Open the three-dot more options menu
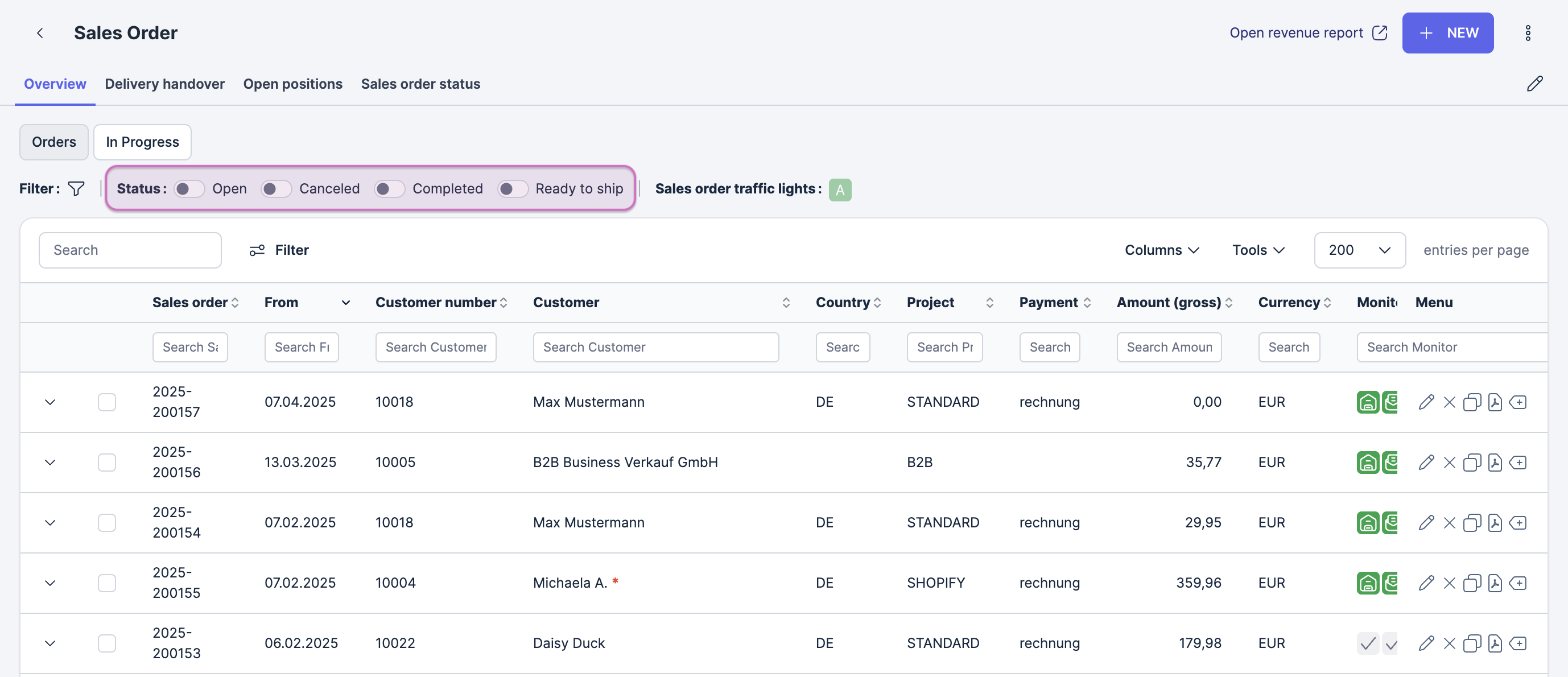 (x=1527, y=33)
